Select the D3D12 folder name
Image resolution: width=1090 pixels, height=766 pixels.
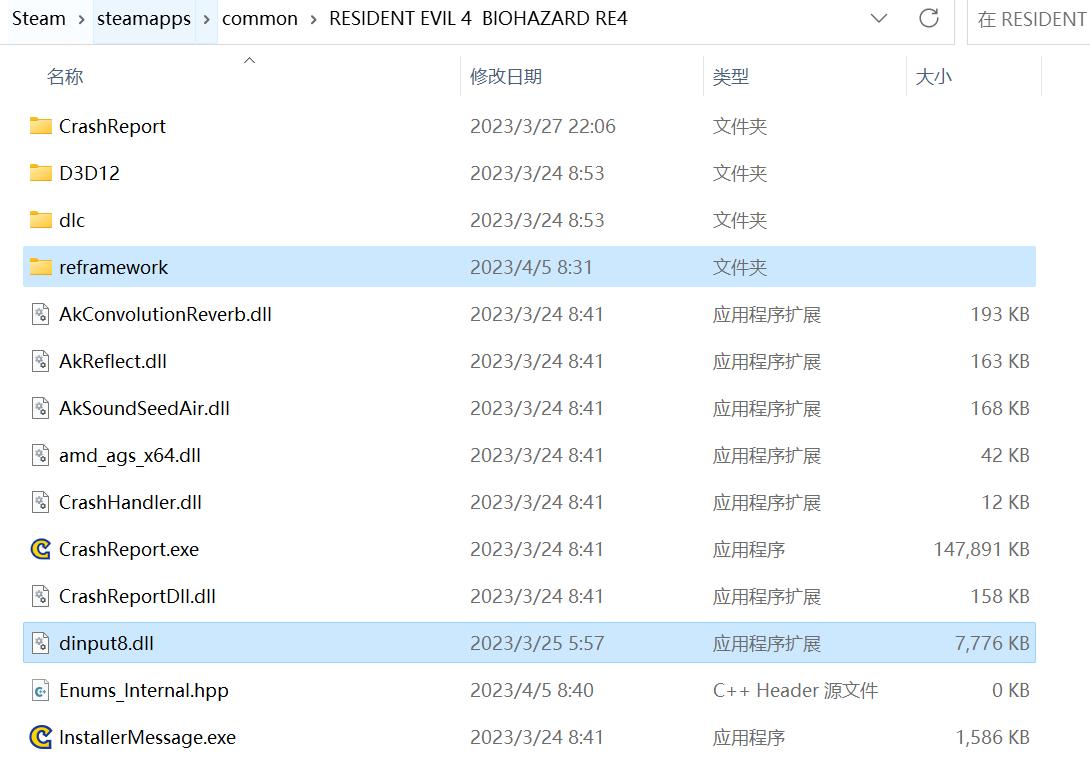click(x=90, y=173)
